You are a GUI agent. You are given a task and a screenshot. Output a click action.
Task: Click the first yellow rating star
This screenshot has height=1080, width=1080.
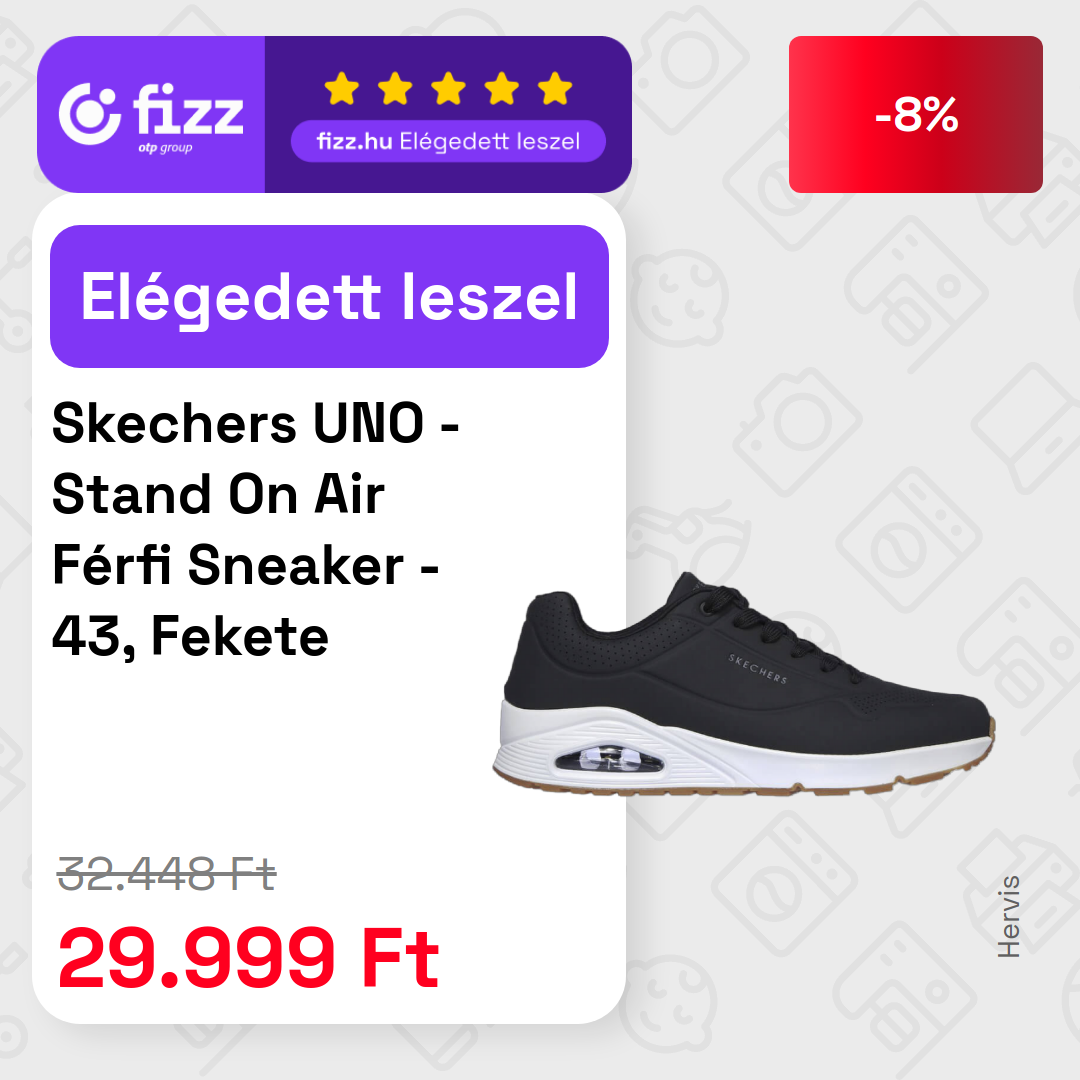(342, 89)
